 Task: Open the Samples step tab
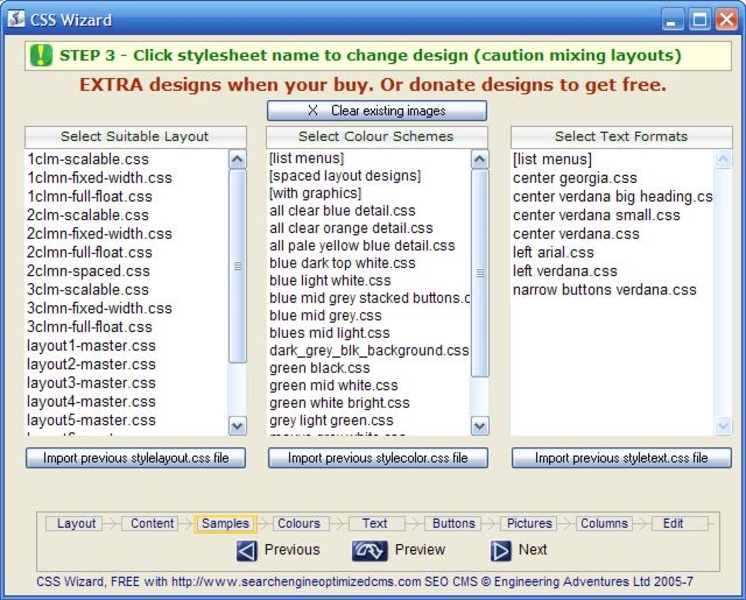[225, 523]
